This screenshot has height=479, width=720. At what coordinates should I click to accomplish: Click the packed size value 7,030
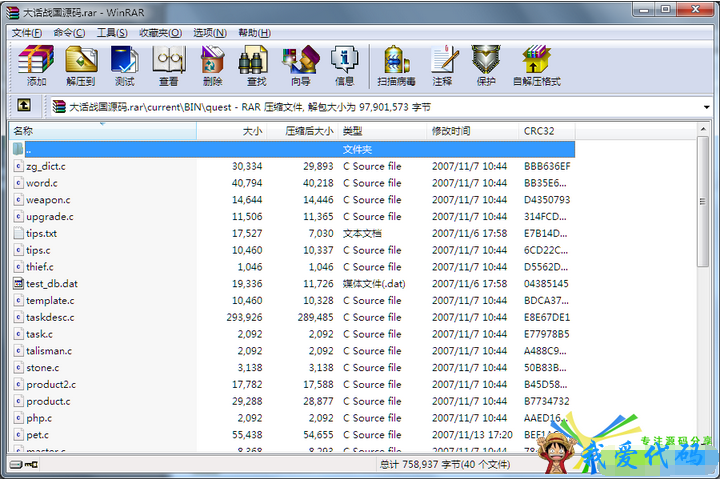321,233
